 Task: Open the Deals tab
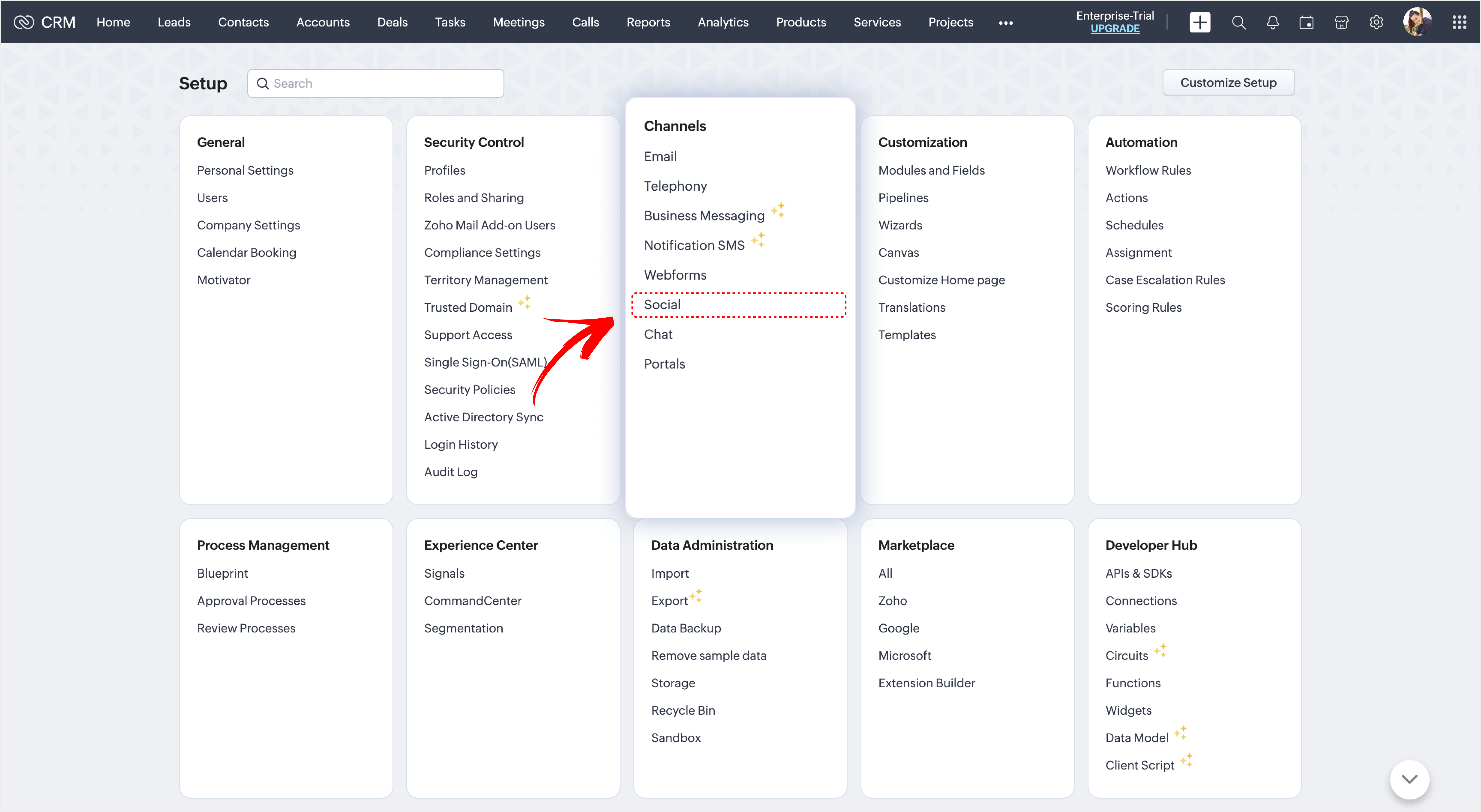tap(392, 22)
